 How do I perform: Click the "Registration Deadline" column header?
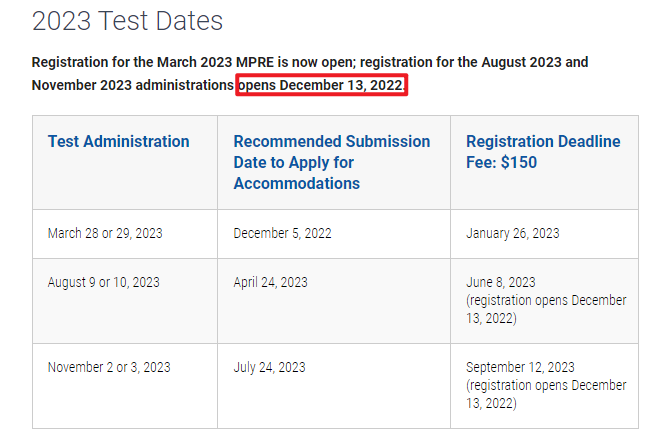[x=543, y=142]
